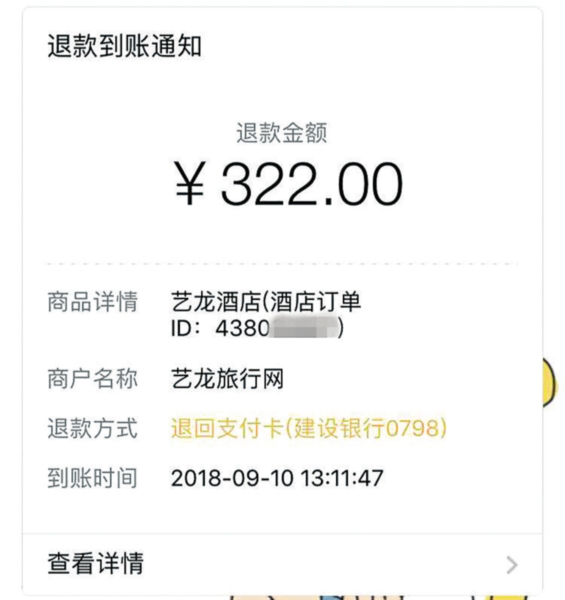Tap the refund amount ¥322.00
Image resolution: width=565 pixels, height=600 pixels.
[x=288, y=184]
